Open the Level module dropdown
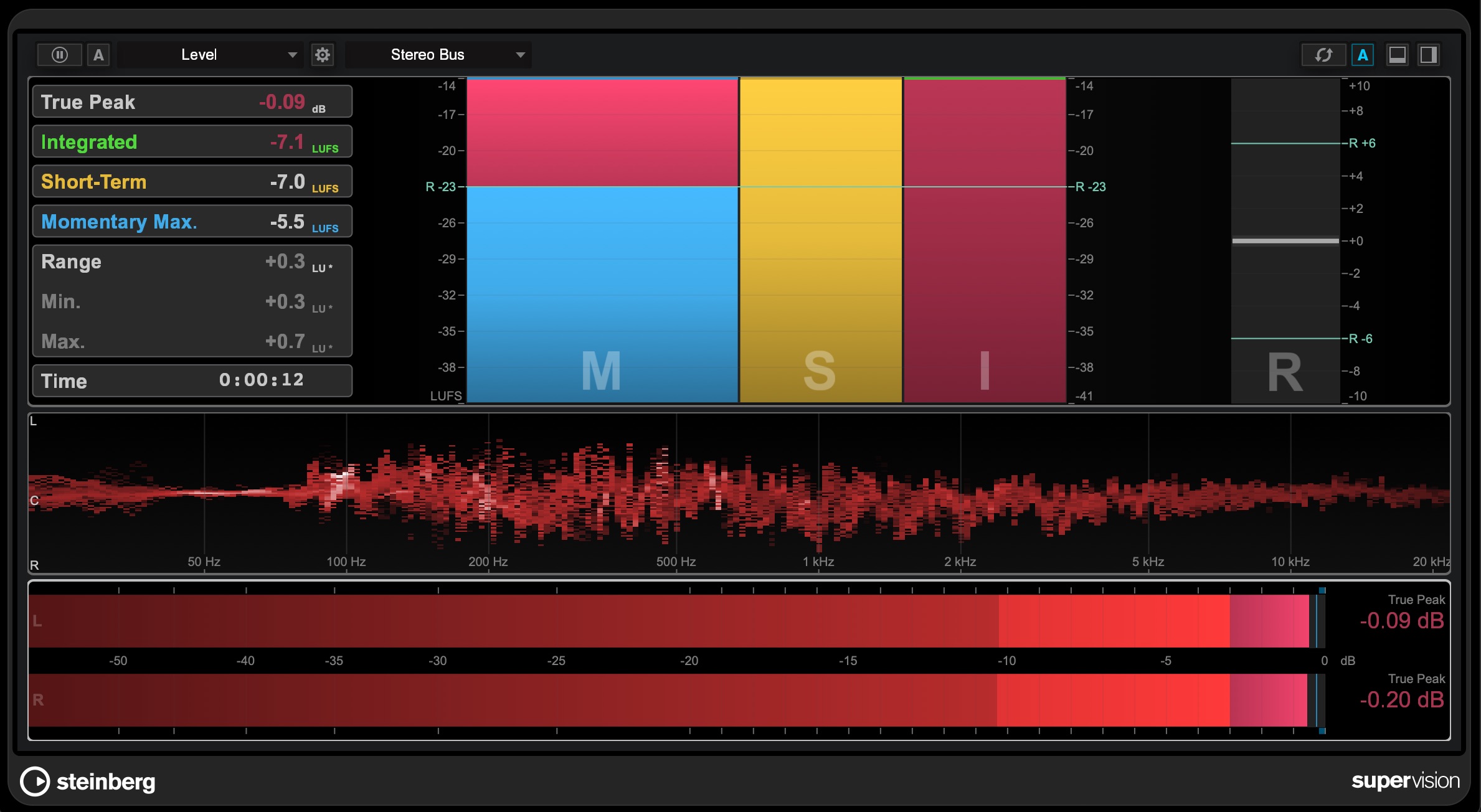1481x812 pixels. pyautogui.click(x=211, y=55)
